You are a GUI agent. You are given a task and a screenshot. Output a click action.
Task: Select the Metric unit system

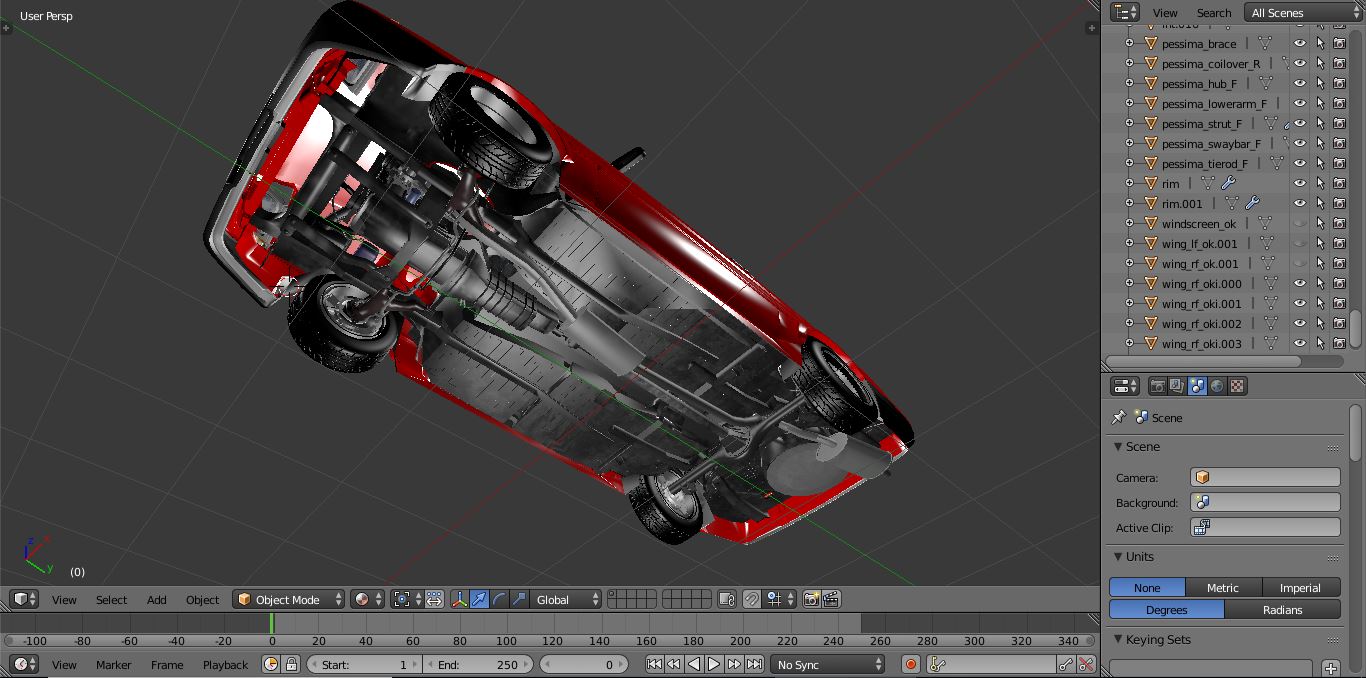tap(1223, 588)
